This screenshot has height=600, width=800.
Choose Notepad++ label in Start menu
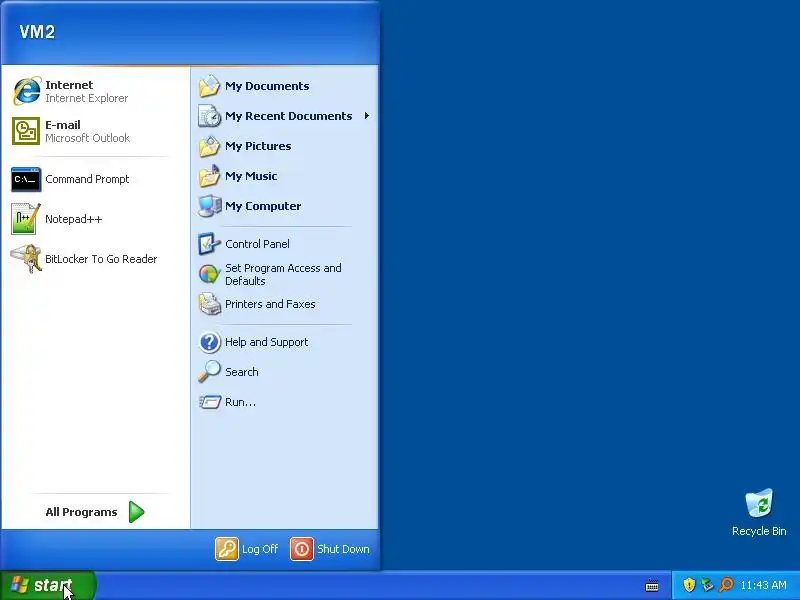point(73,219)
